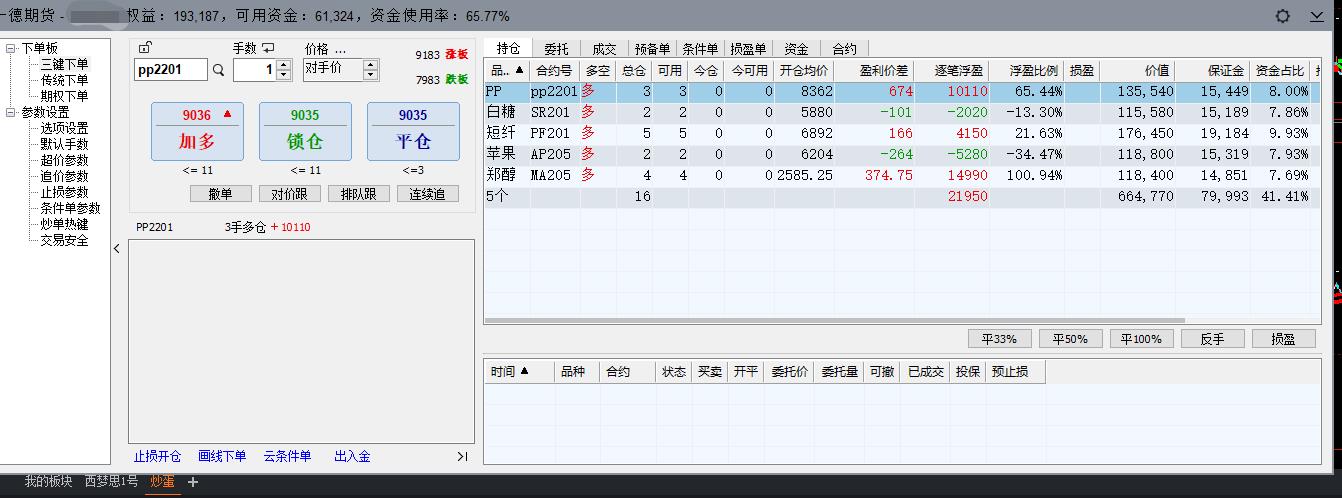Click the >| icon at the order panel bottom
Screen dimensions: 1342x498
point(462,456)
